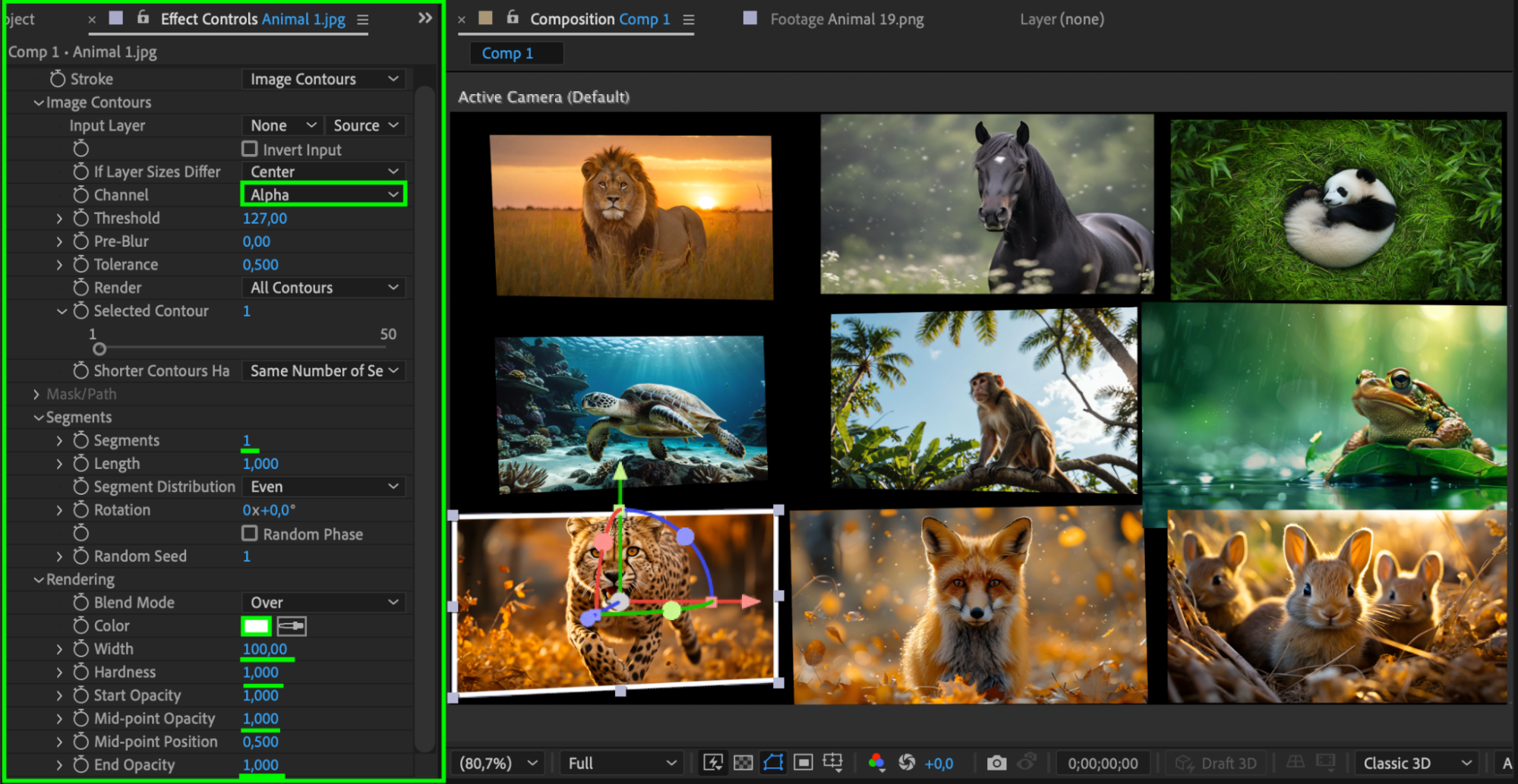
Task: Click the Fast Previews lightning icon
Action: pyautogui.click(x=713, y=763)
